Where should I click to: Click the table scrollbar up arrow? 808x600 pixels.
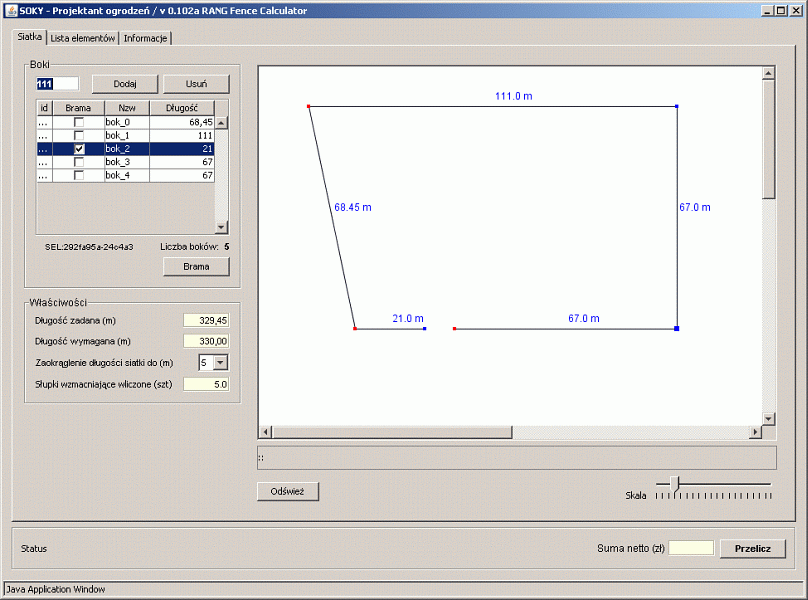coord(222,122)
